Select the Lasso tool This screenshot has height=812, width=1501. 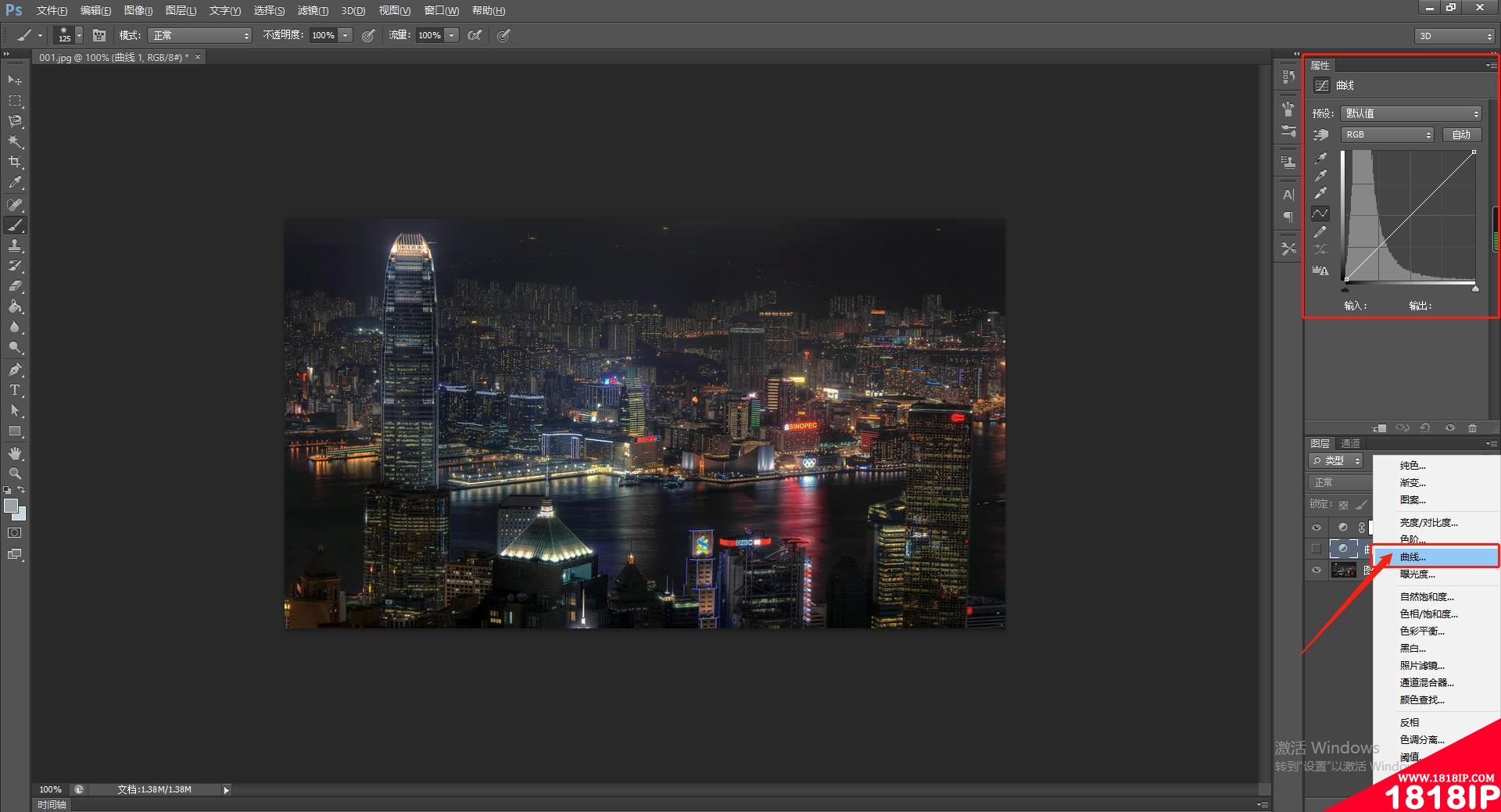click(x=15, y=121)
